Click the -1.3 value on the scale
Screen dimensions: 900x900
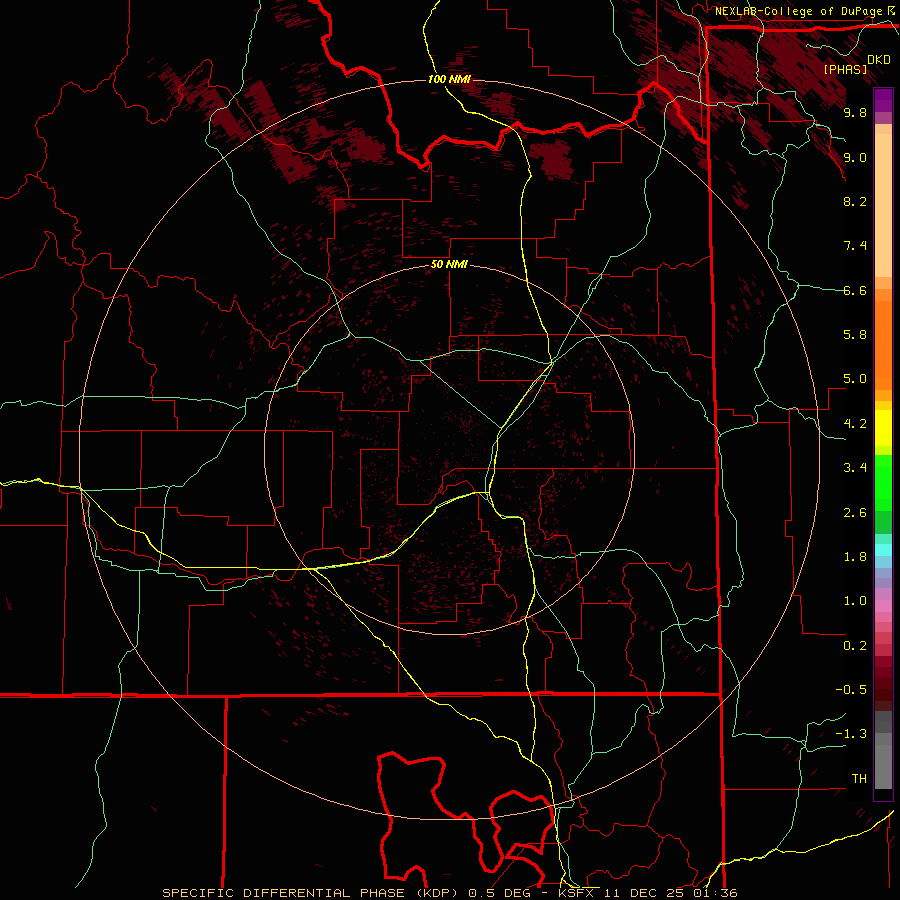[x=851, y=734]
